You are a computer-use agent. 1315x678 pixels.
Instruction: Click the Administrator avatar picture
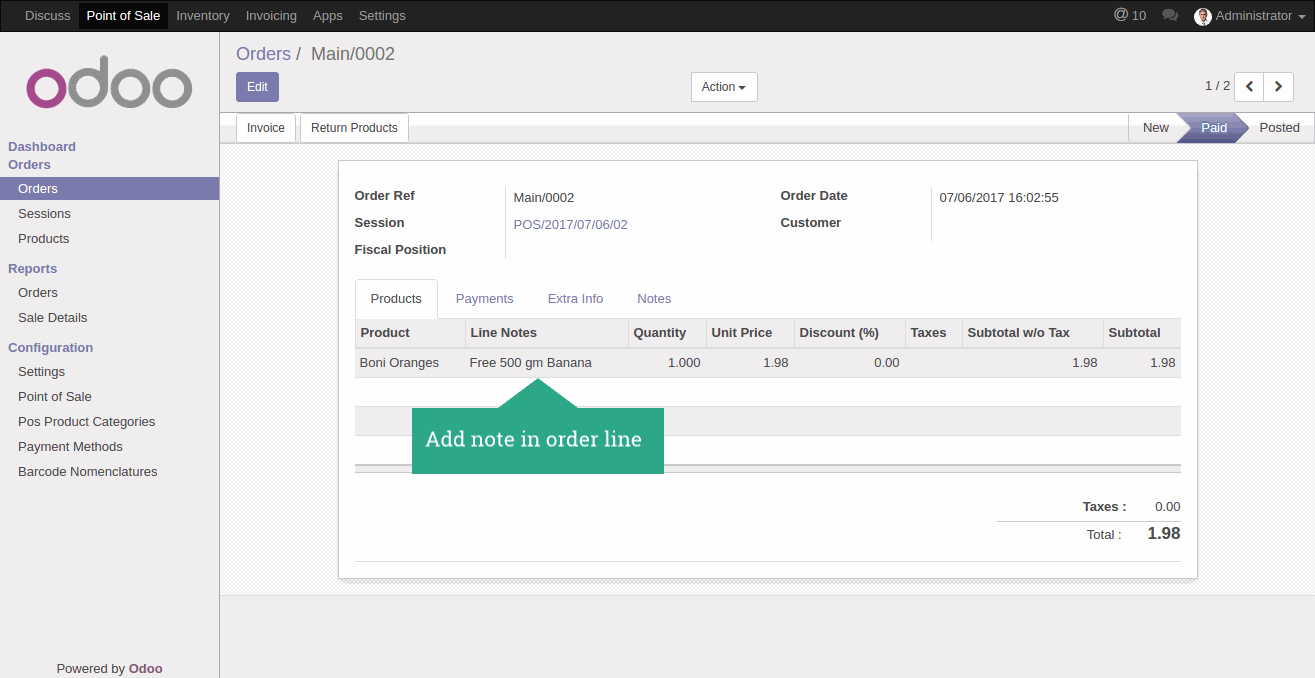coord(1203,16)
